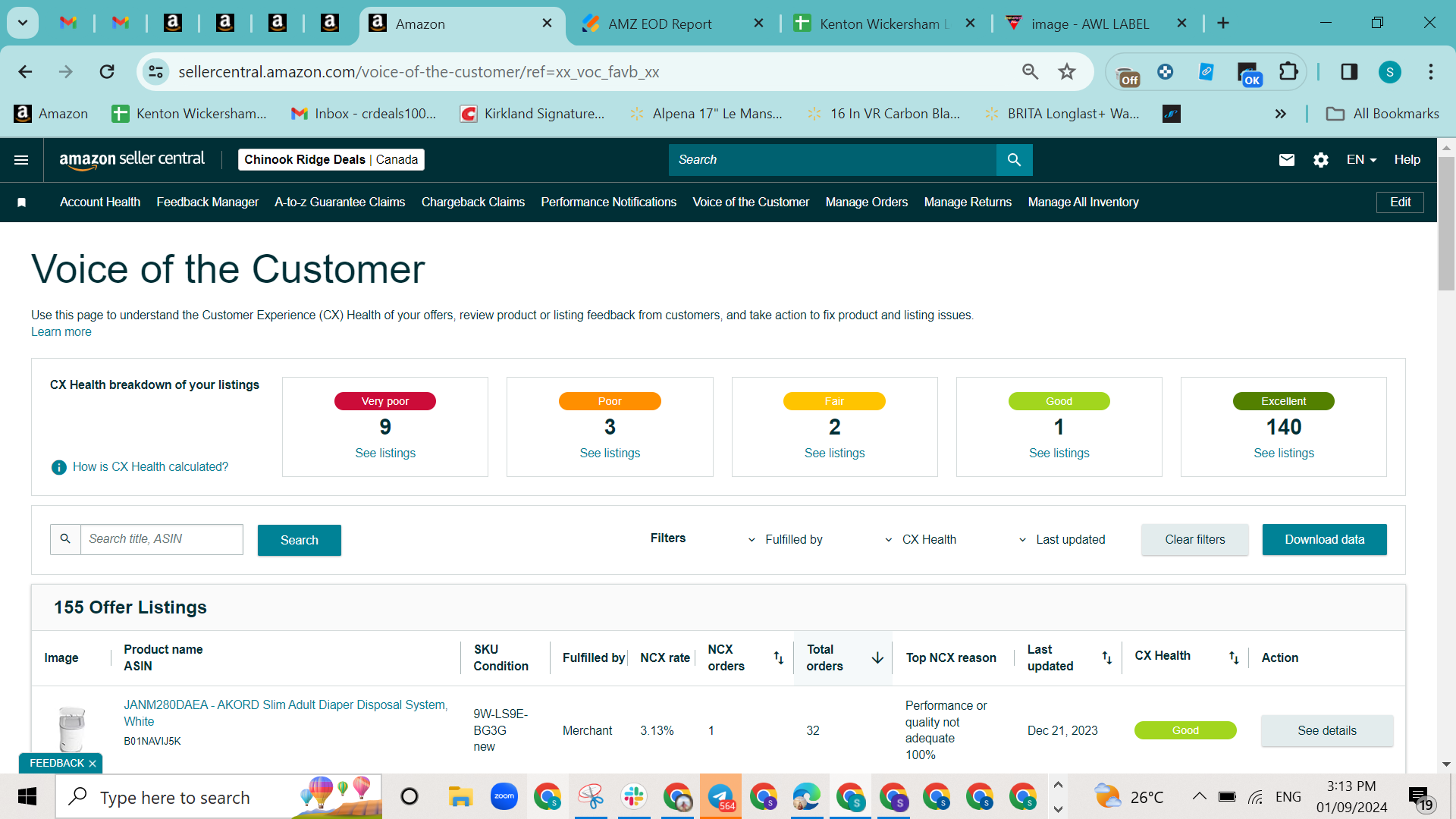Open the messages envelope icon
This screenshot has height=819, width=1456.
click(x=1287, y=160)
